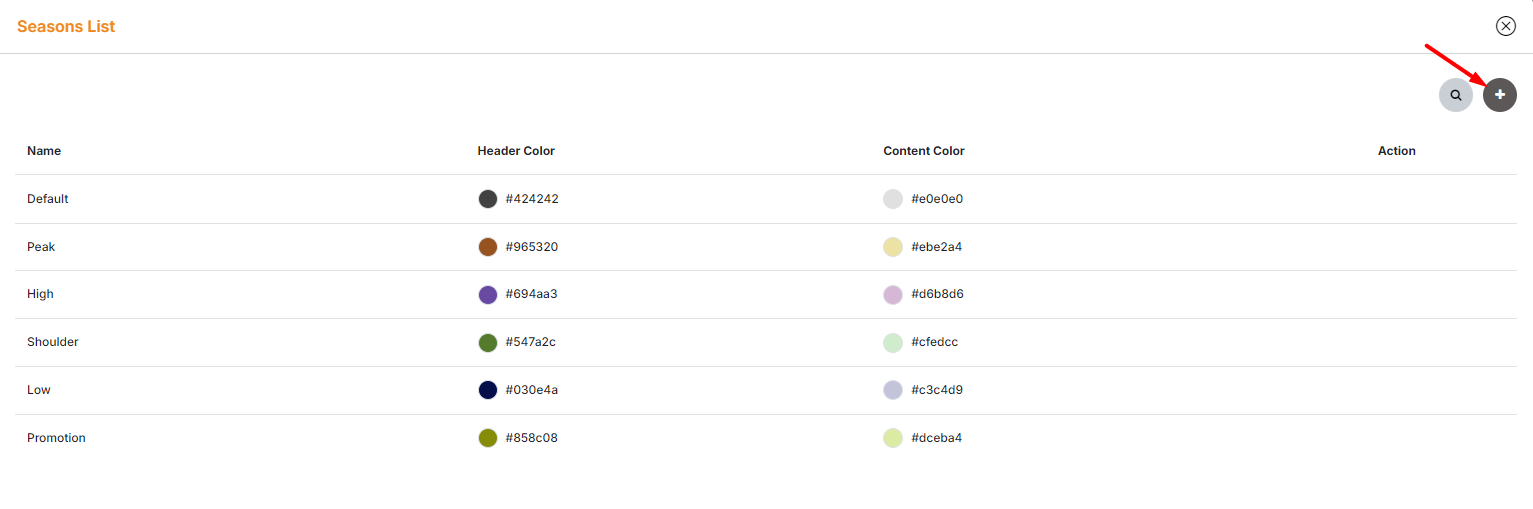Viewport: 1533px width, 509px height.
Task: Click the Name column header
Action: coord(44,151)
